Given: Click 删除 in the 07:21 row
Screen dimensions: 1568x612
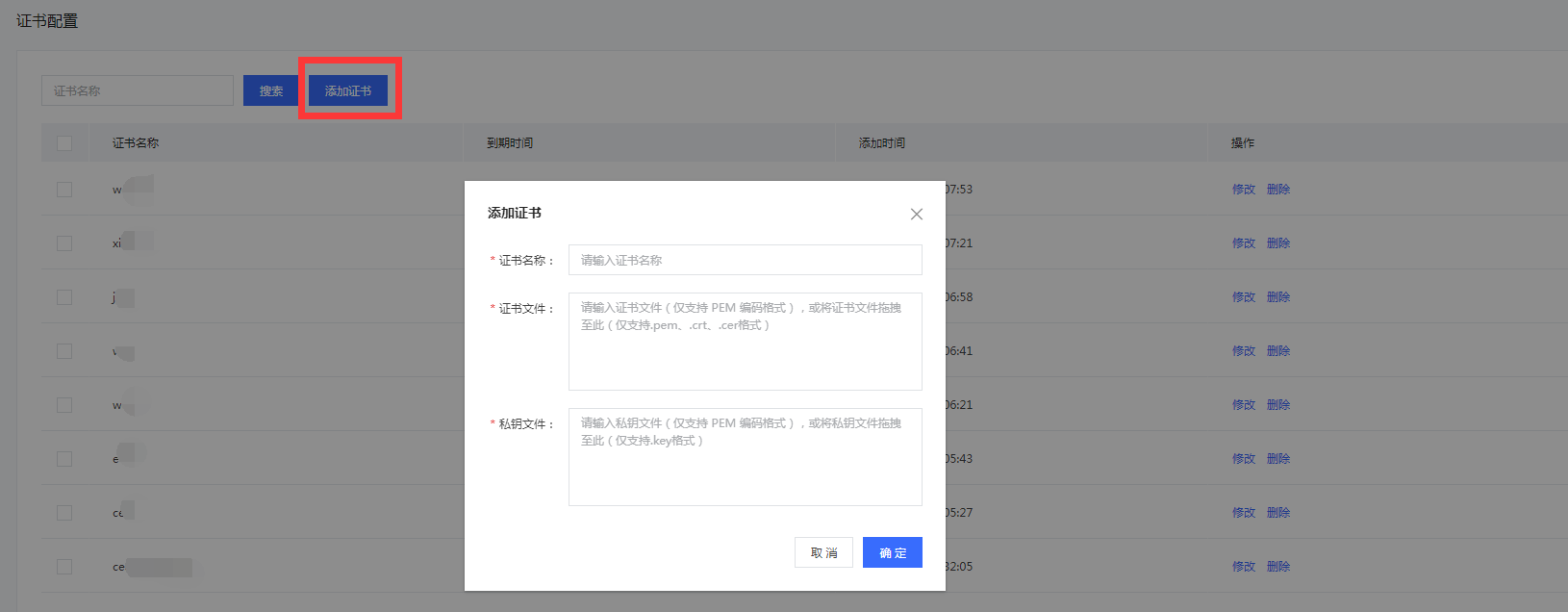Looking at the screenshot, I should [1278, 243].
